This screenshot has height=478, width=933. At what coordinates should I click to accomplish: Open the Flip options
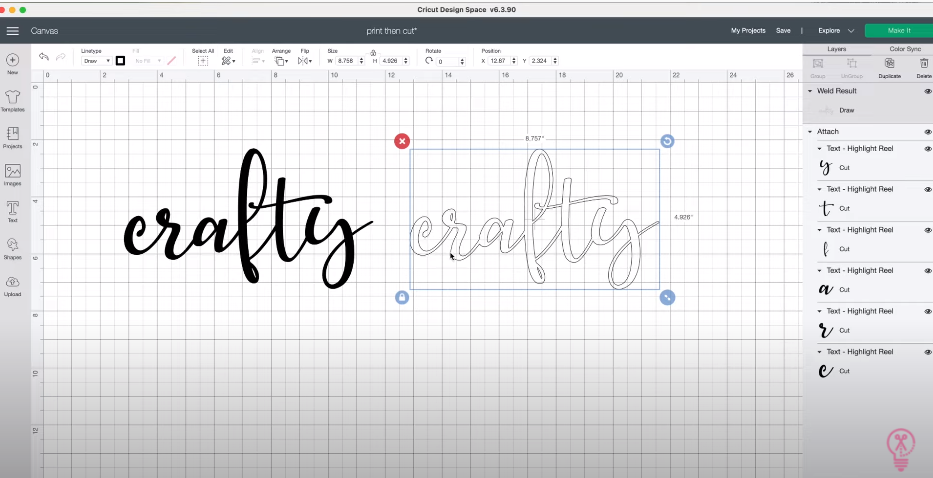click(x=304, y=61)
